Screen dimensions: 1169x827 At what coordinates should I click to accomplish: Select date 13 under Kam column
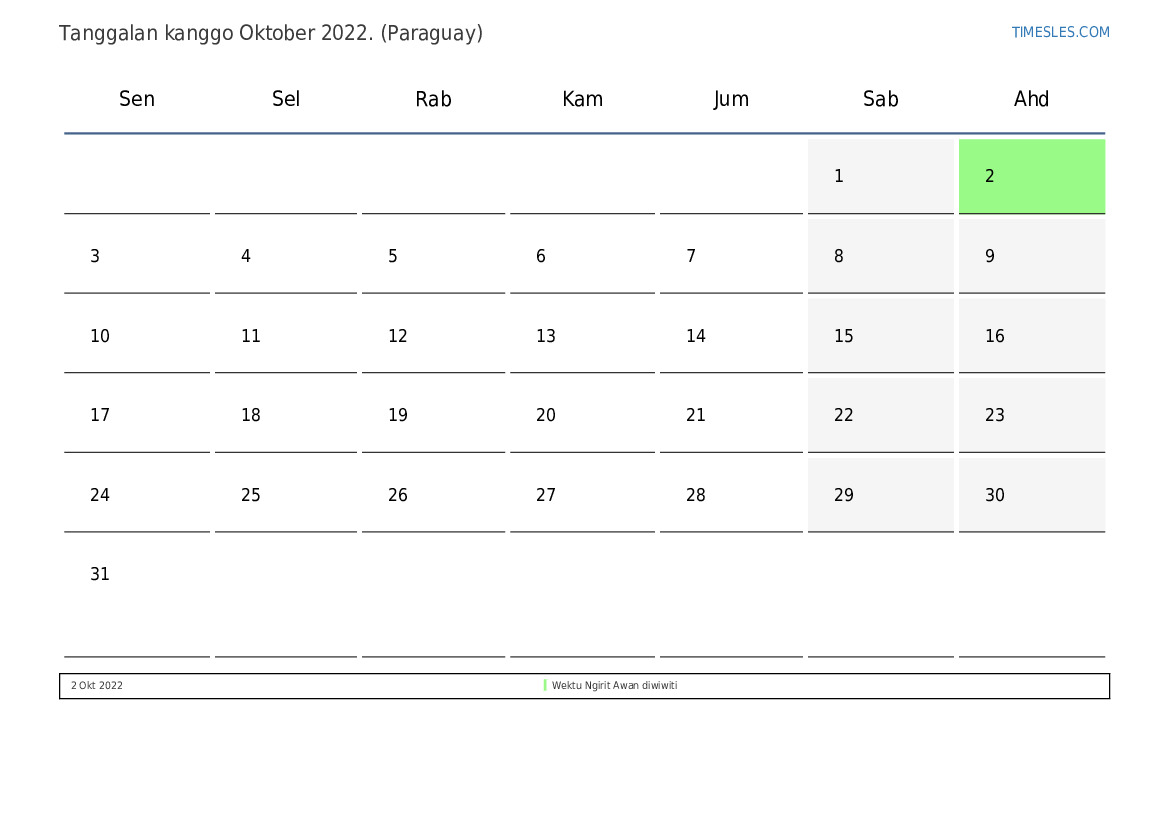(x=546, y=336)
